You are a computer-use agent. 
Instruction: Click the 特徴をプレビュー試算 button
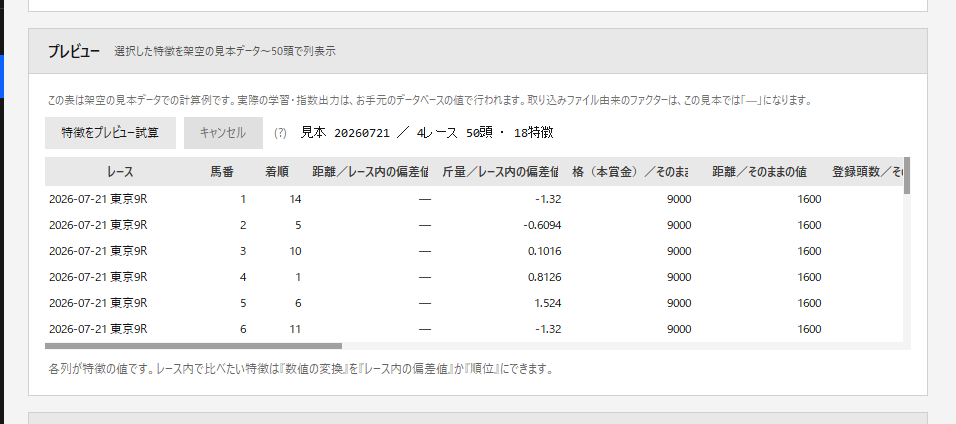(x=110, y=133)
